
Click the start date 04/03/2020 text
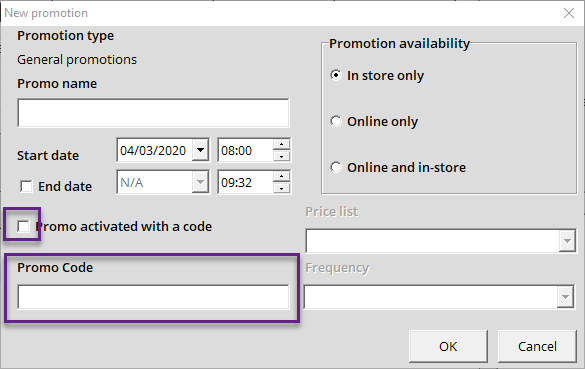tap(153, 151)
